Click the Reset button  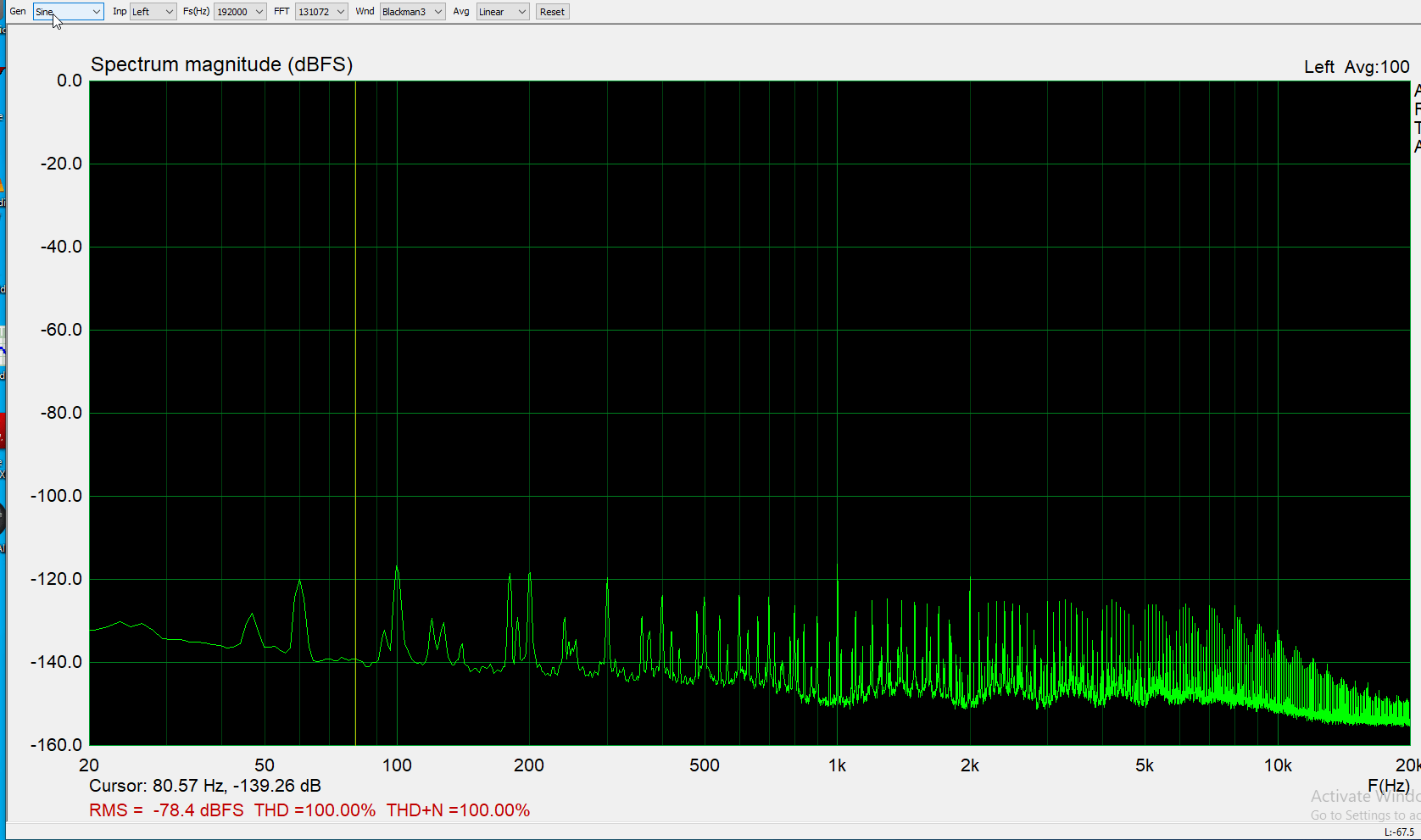click(552, 12)
